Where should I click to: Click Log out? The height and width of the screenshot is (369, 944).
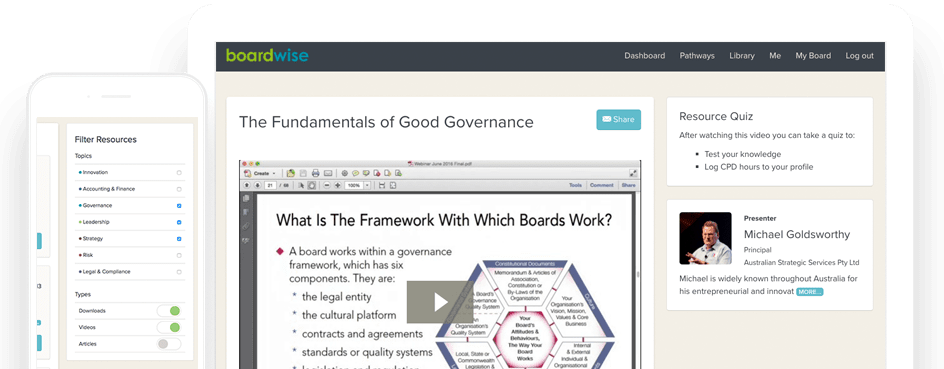859,55
